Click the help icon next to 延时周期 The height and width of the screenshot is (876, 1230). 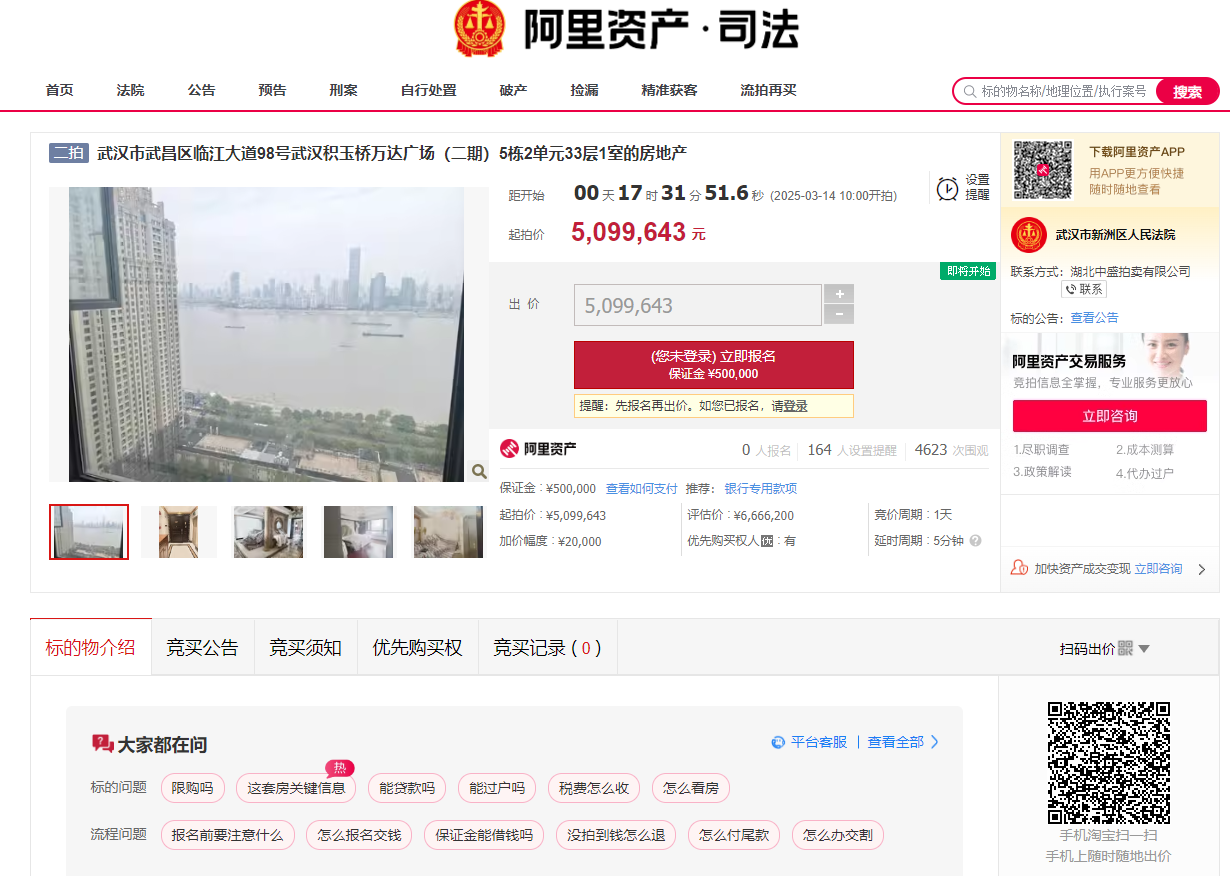coord(975,541)
